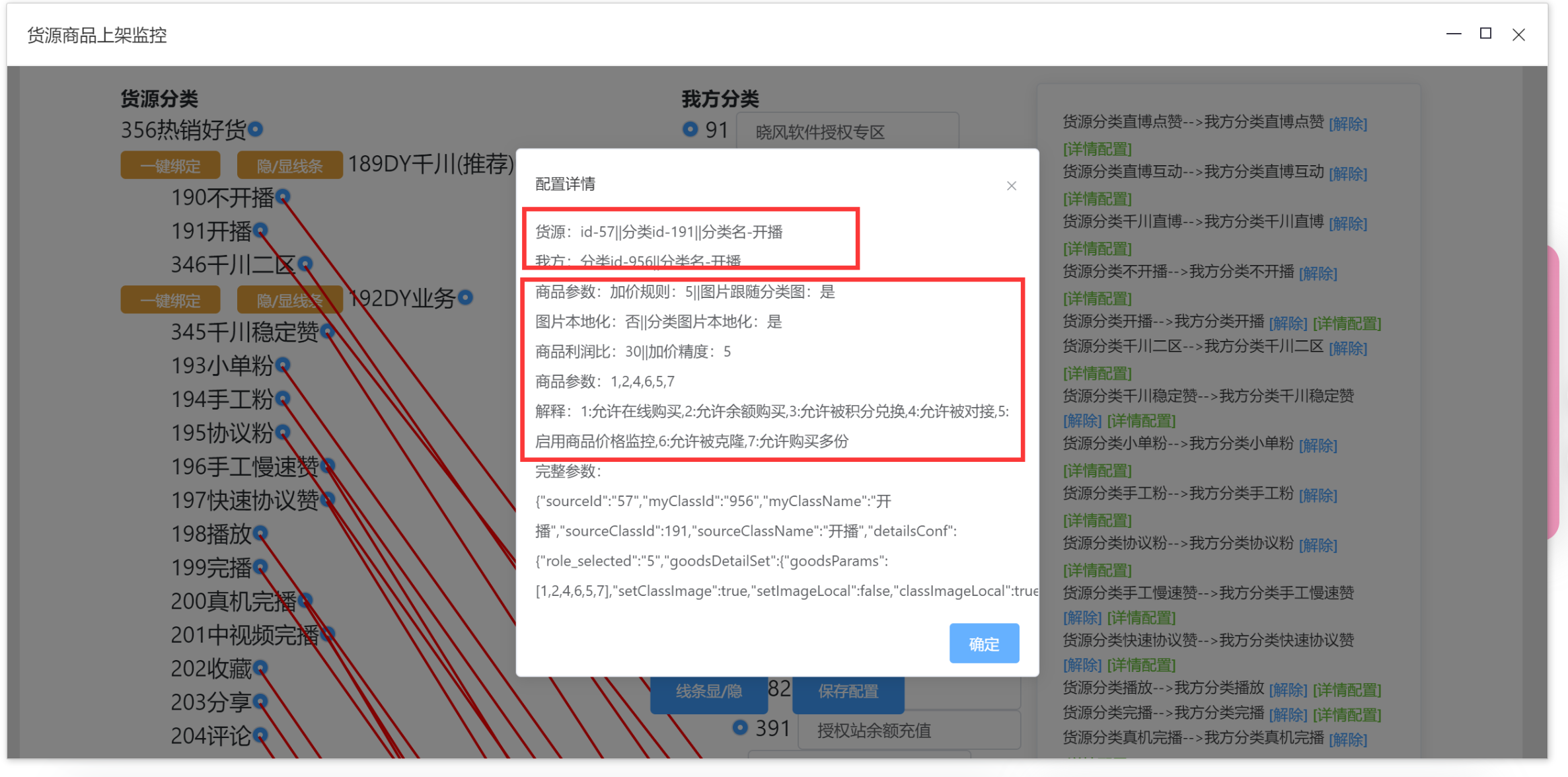Click 解除 for 协议粉 mapping

1318,545
